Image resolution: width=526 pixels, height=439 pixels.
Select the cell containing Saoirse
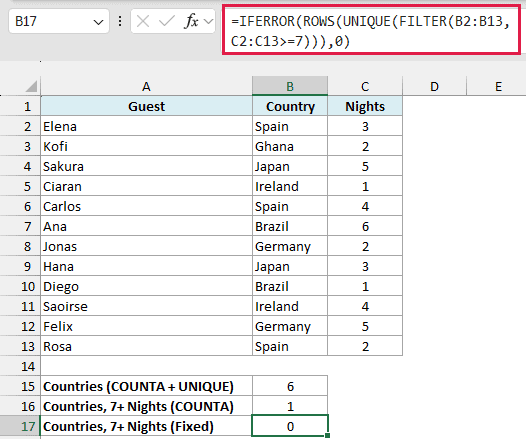click(146, 306)
